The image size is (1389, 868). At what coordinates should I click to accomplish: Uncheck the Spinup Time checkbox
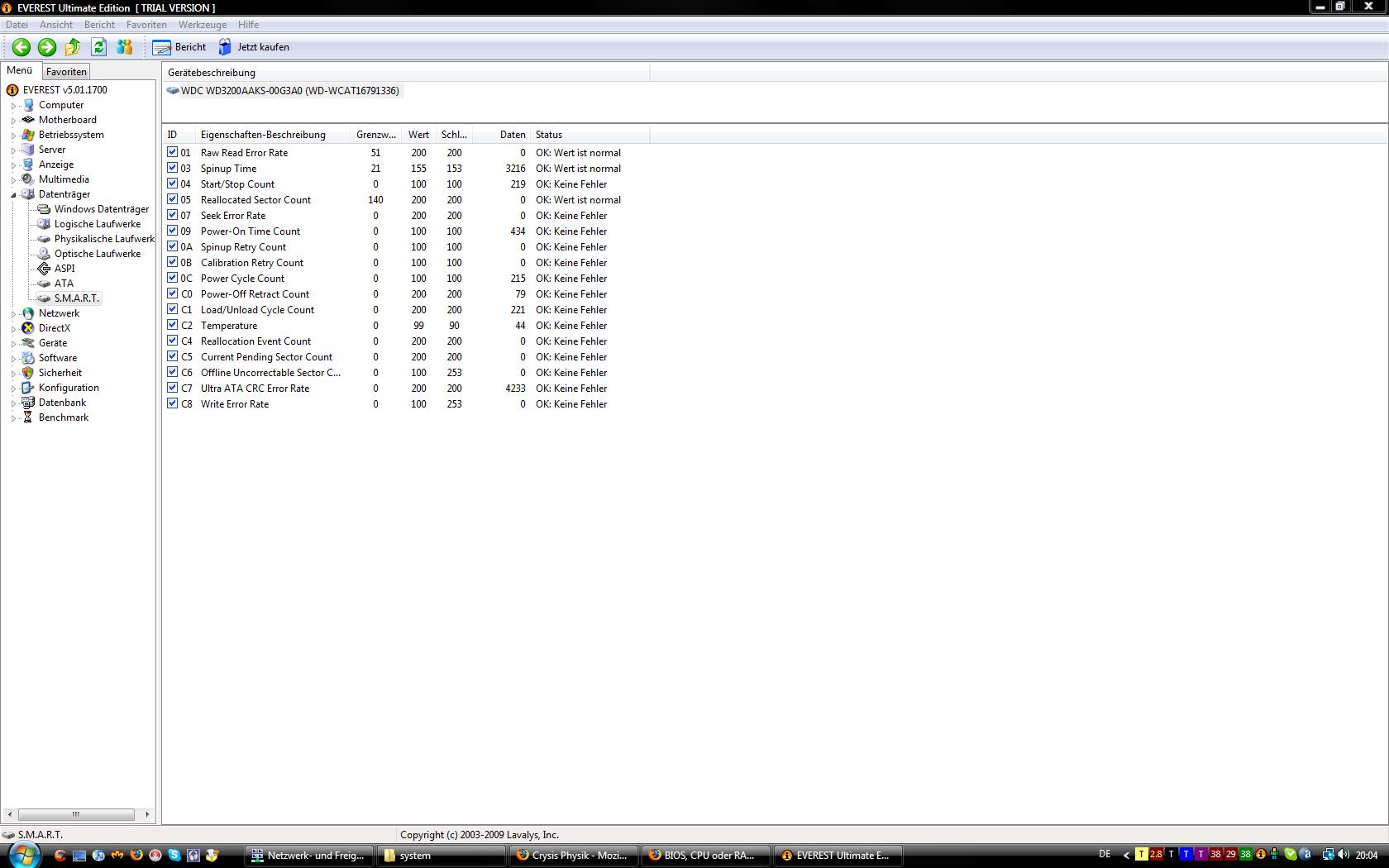click(172, 168)
